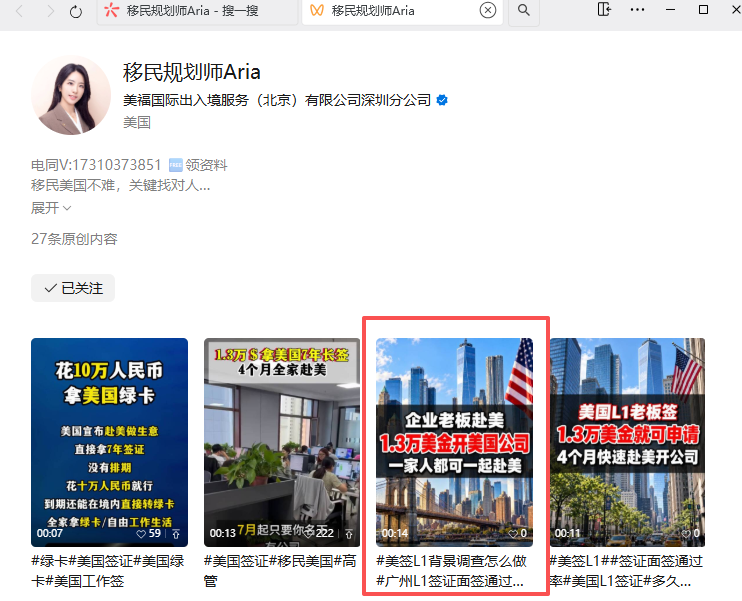Click the caption #美签L1##签证面签通过率
This screenshot has width=742, height=601.
point(626,571)
